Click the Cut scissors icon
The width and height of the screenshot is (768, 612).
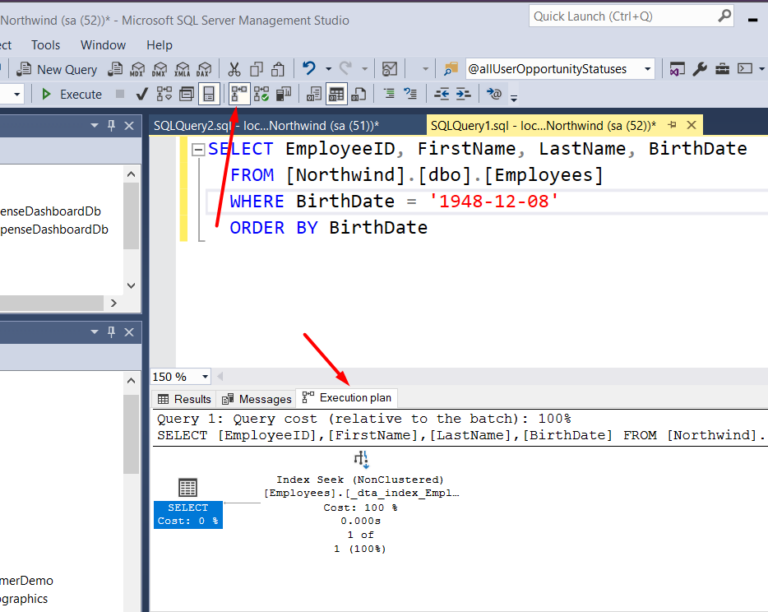234,69
